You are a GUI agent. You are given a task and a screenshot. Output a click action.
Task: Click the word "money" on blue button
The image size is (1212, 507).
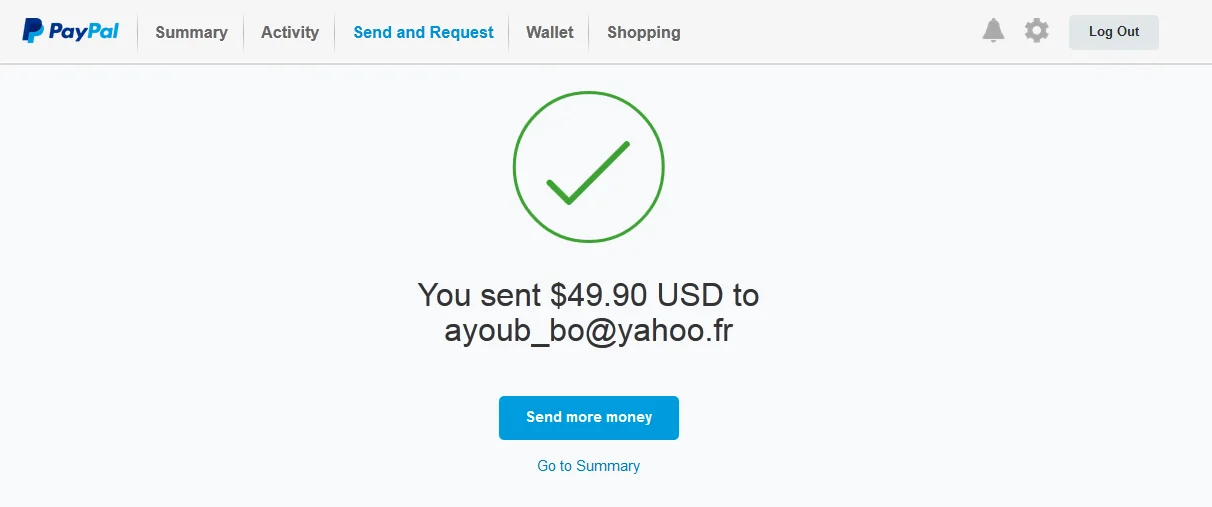coord(630,417)
